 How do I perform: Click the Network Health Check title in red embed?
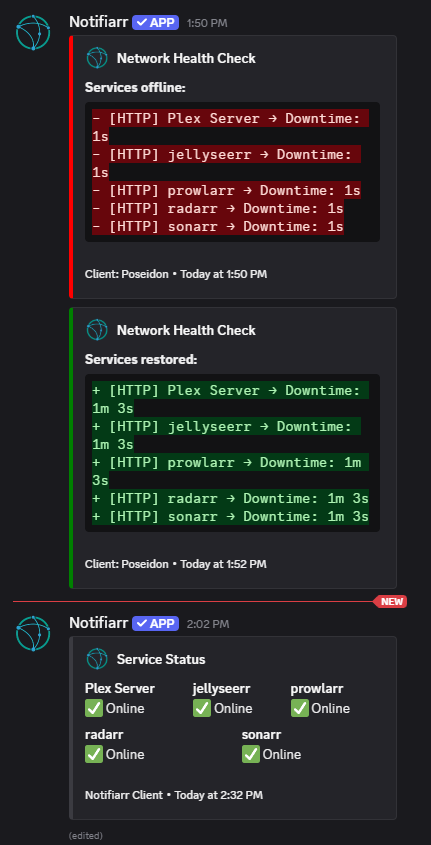click(x=186, y=58)
